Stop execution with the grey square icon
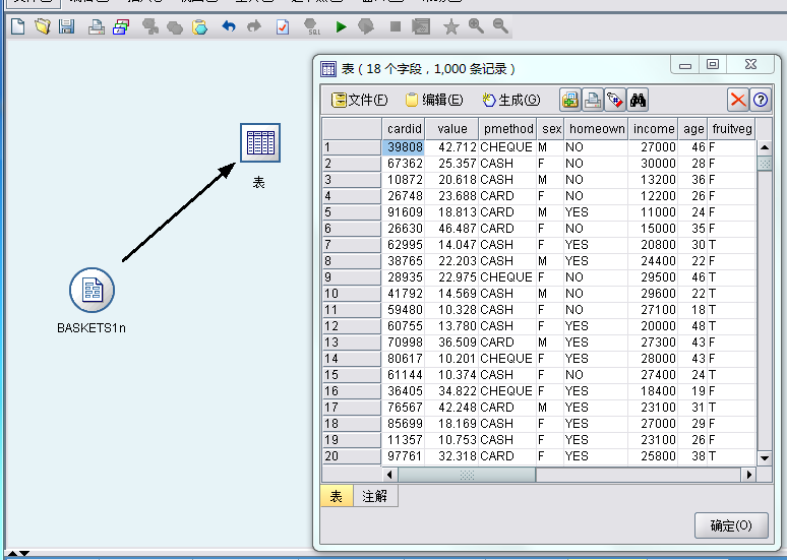The height and width of the screenshot is (560, 787). click(x=396, y=26)
